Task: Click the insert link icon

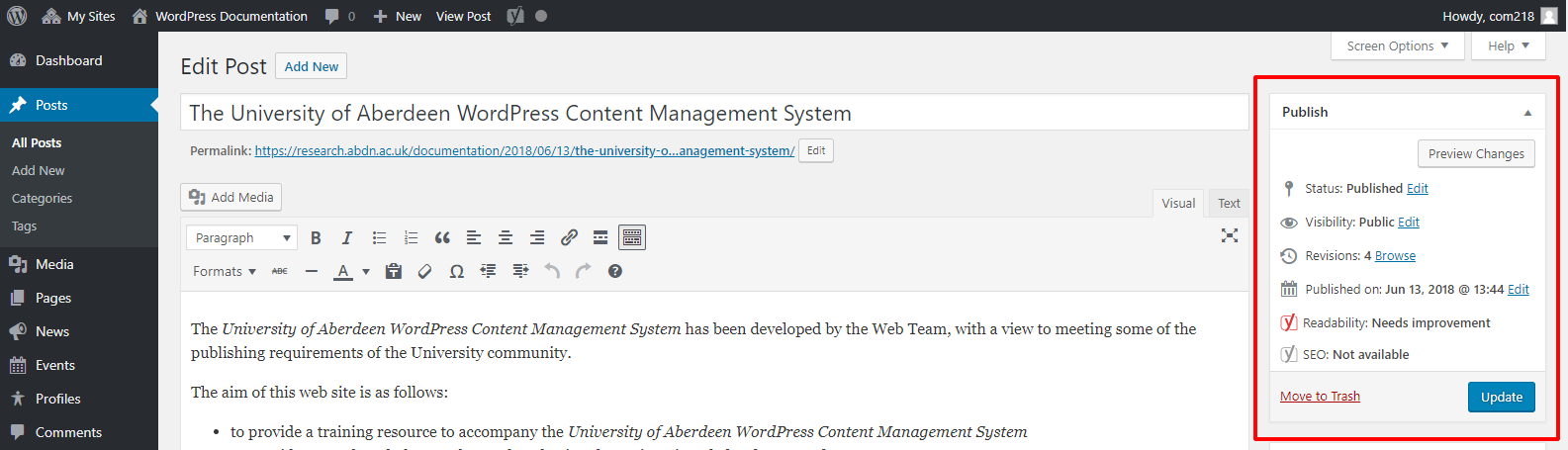Action: (569, 237)
